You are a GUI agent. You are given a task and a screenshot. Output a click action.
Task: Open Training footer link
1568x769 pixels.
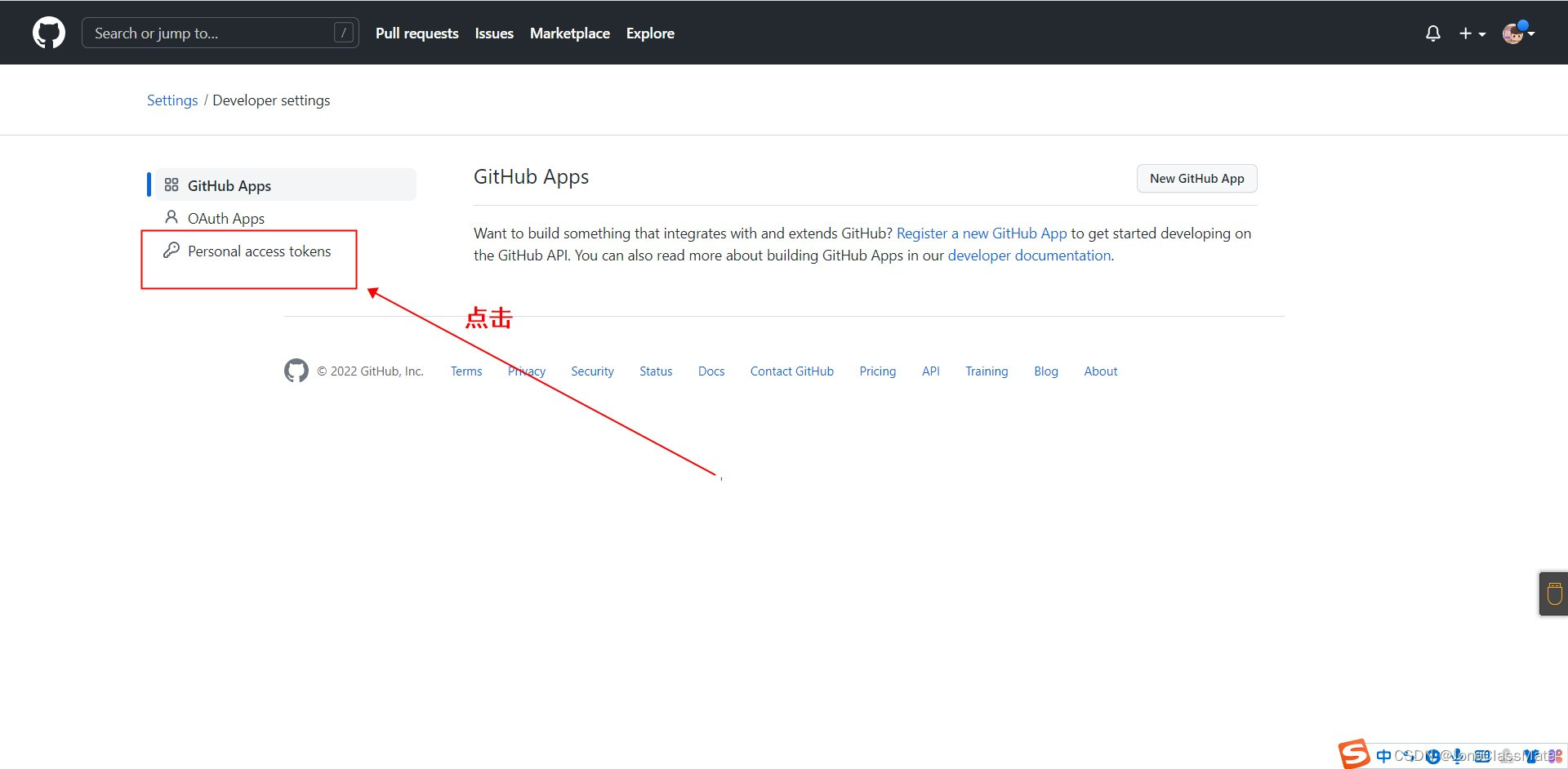click(987, 371)
